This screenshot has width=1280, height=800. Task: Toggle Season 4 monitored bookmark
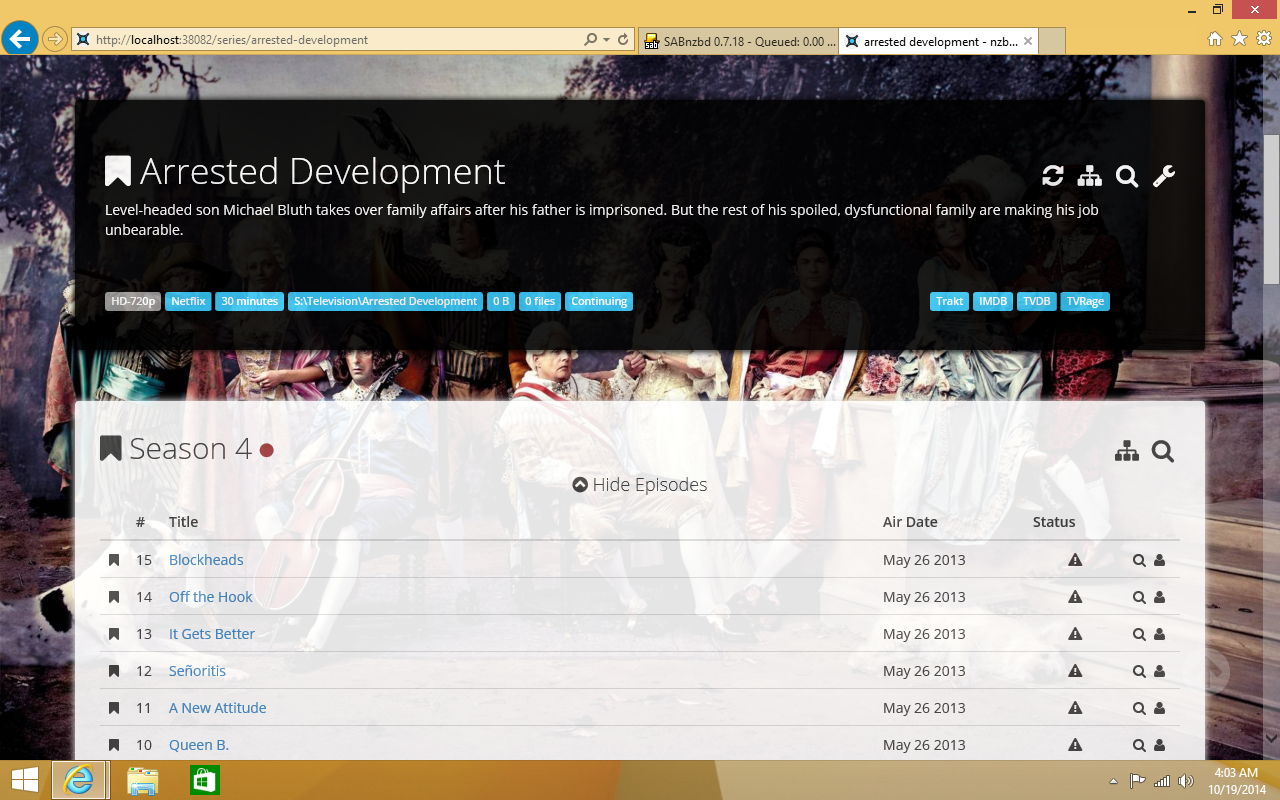click(111, 449)
